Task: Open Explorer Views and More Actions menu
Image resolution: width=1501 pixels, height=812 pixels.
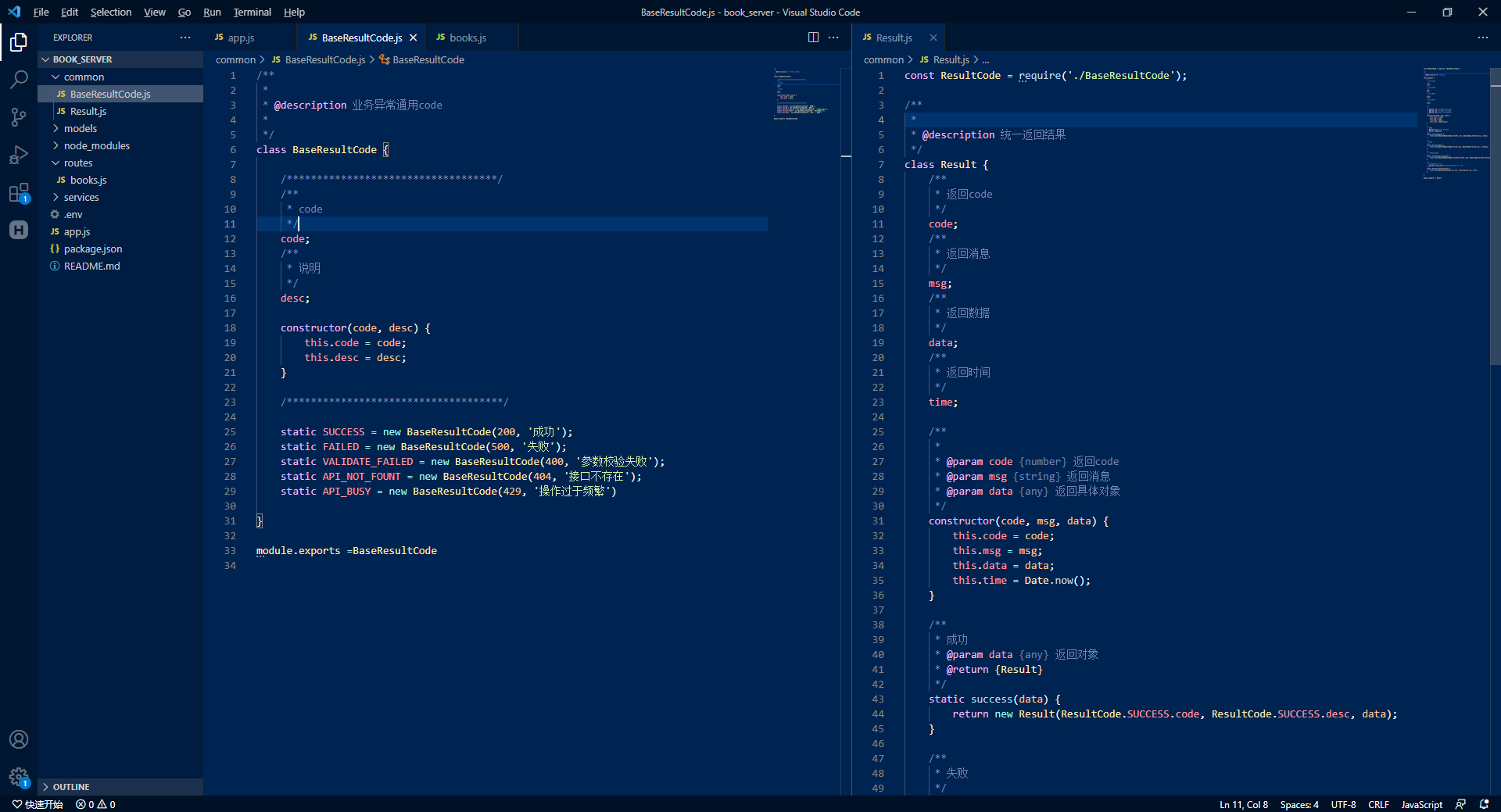Action: coord(185,38)
